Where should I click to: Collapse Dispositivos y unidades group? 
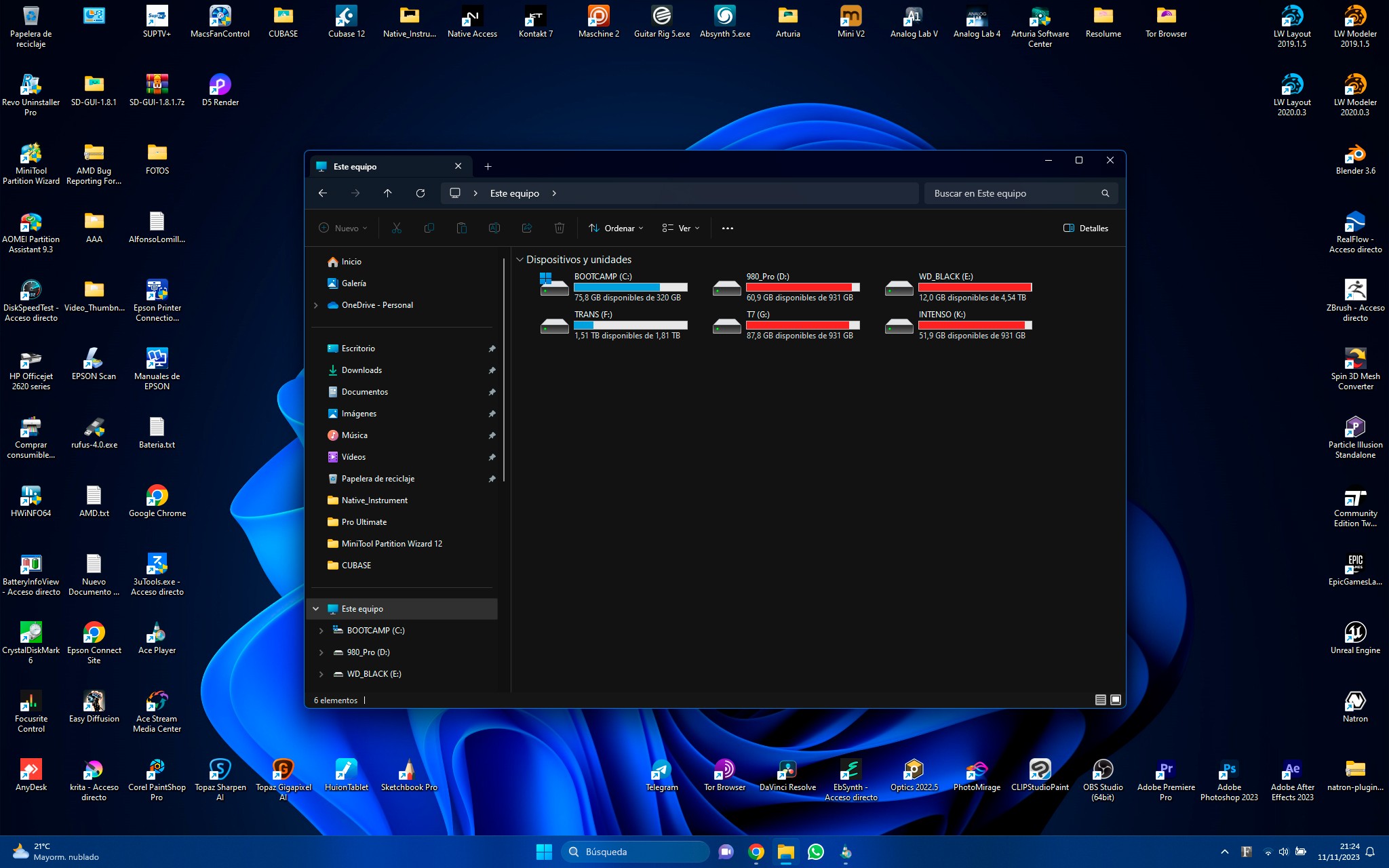[520, 260]
